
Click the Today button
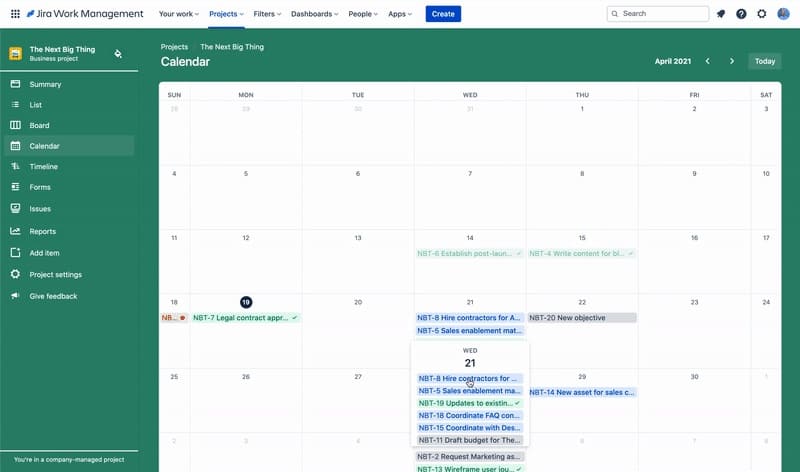click(764, 61)
